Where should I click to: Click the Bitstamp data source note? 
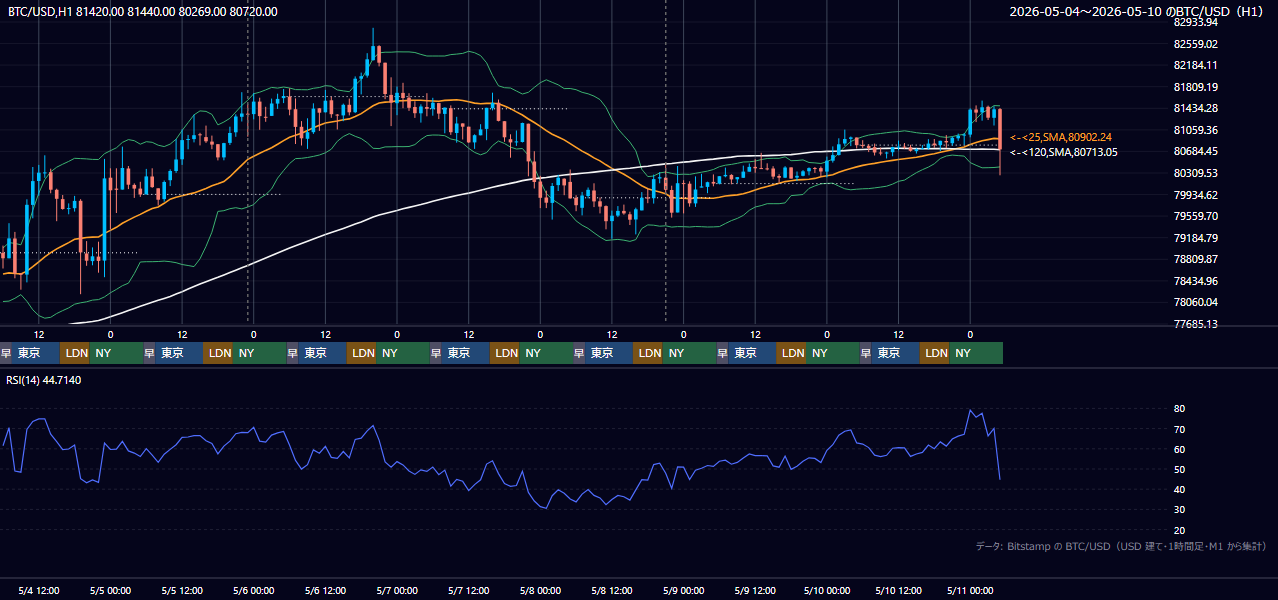[1121, 546]
